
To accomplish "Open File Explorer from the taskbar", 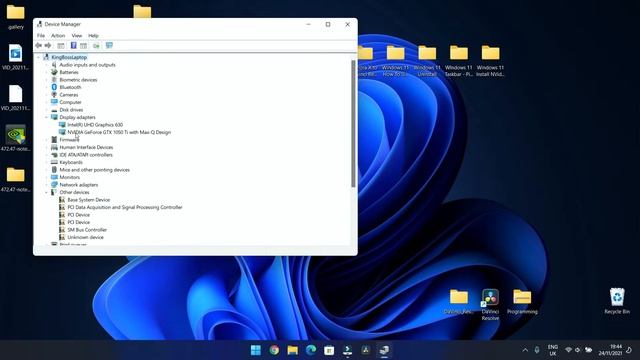I will pyautogui.click(x=293, y=350).
